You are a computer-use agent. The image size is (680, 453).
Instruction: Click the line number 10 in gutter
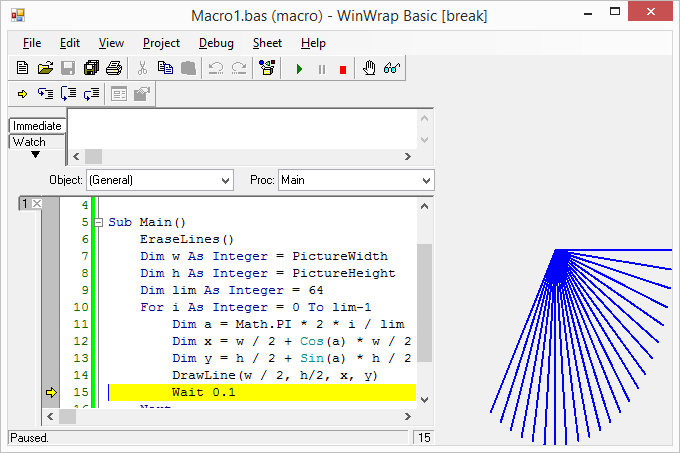pos(81,307)
